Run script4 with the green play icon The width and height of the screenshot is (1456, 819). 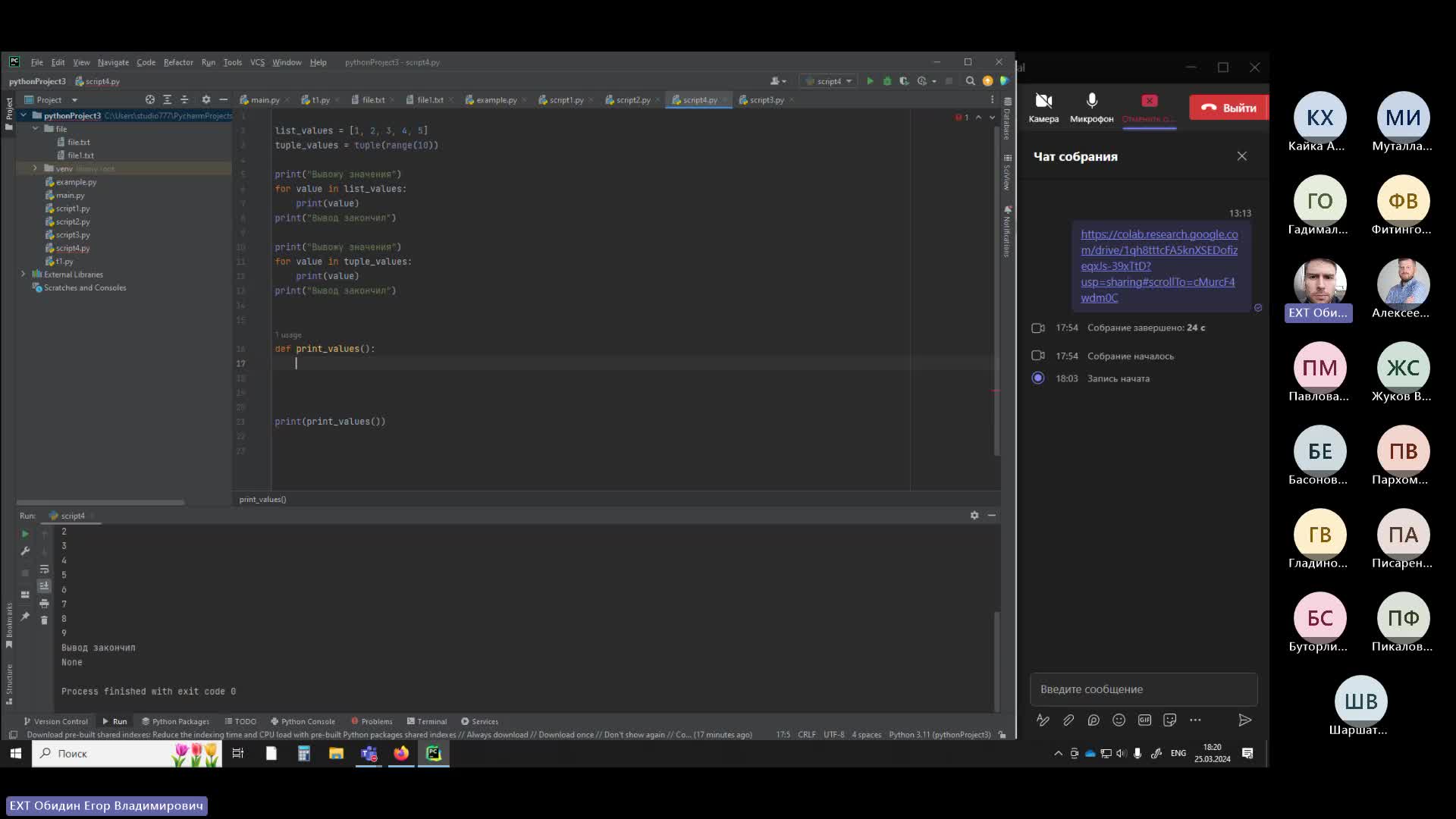(x=870, y=81)
